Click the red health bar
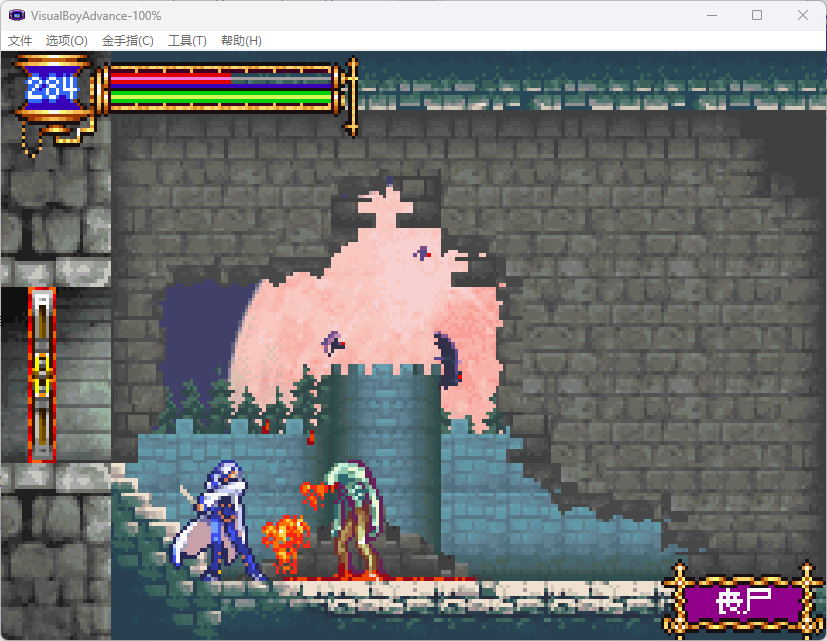 click(170, 77)
